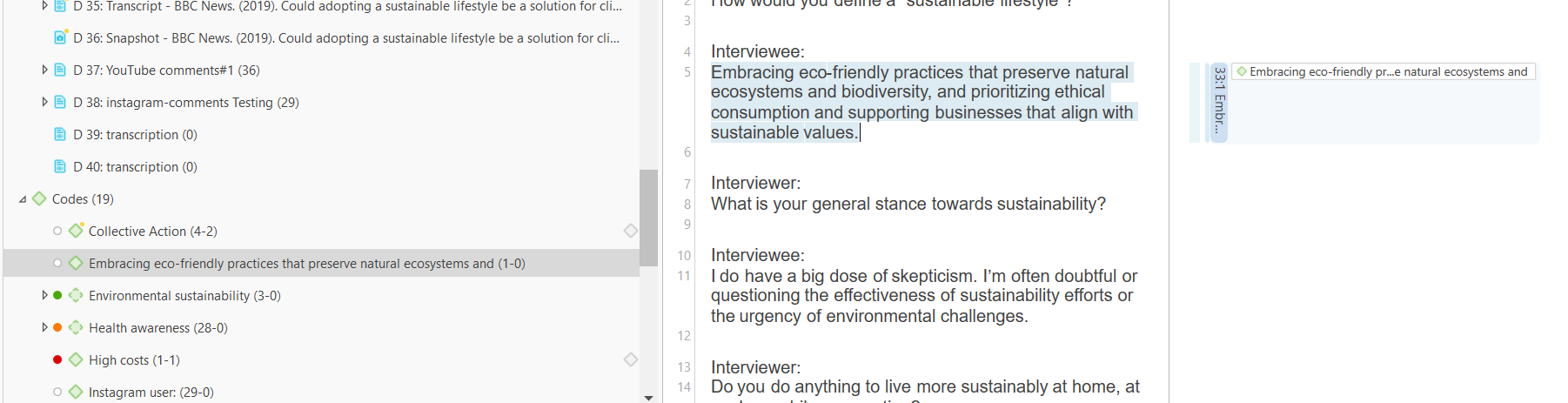Expand the D 37 YouTube comments document
Viewport: 1568px width, 403px height.
point(44,70)
